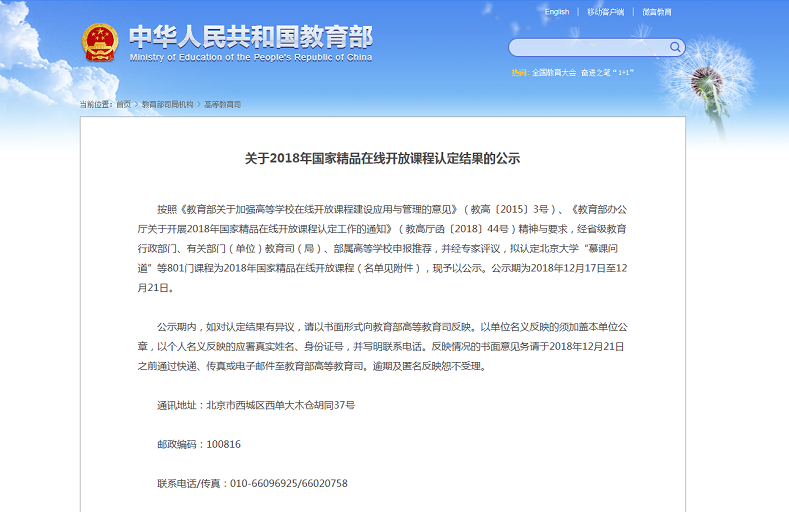789x523 pixels.
Task: Click the 联系电话/传真 phone number line
Action: point(252,483)
